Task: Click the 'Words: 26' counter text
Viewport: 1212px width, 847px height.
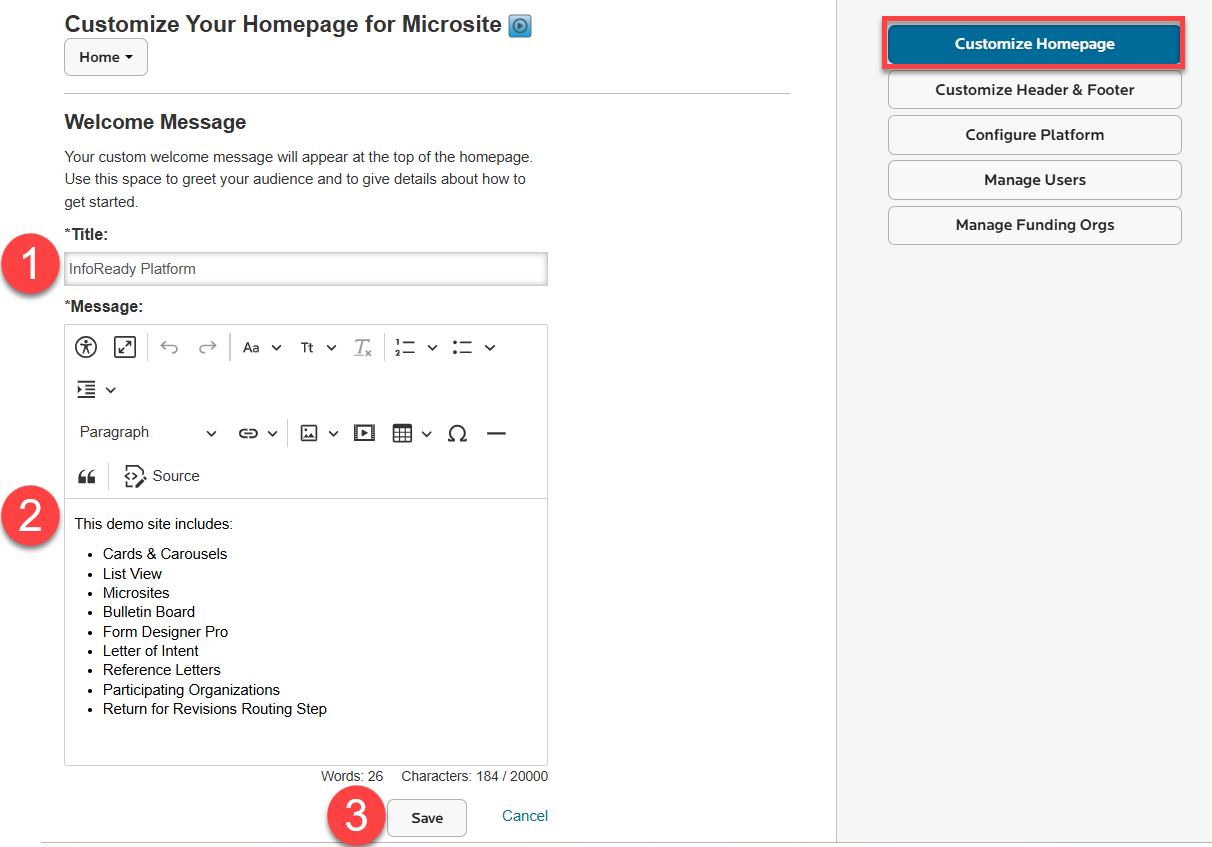Action: pos(352,777)
